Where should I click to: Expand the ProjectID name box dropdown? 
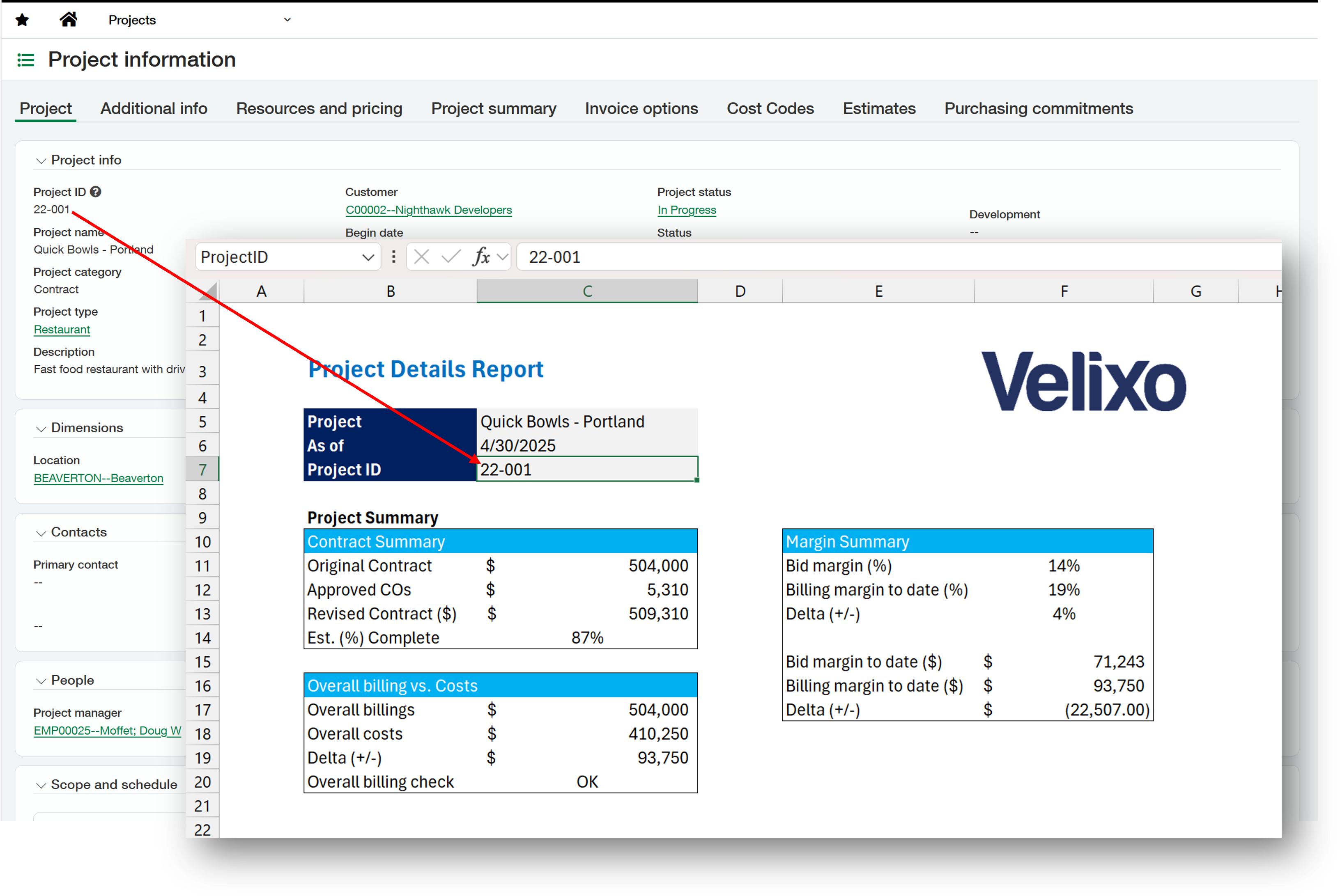pyautogui.click(x=368, y=258)
